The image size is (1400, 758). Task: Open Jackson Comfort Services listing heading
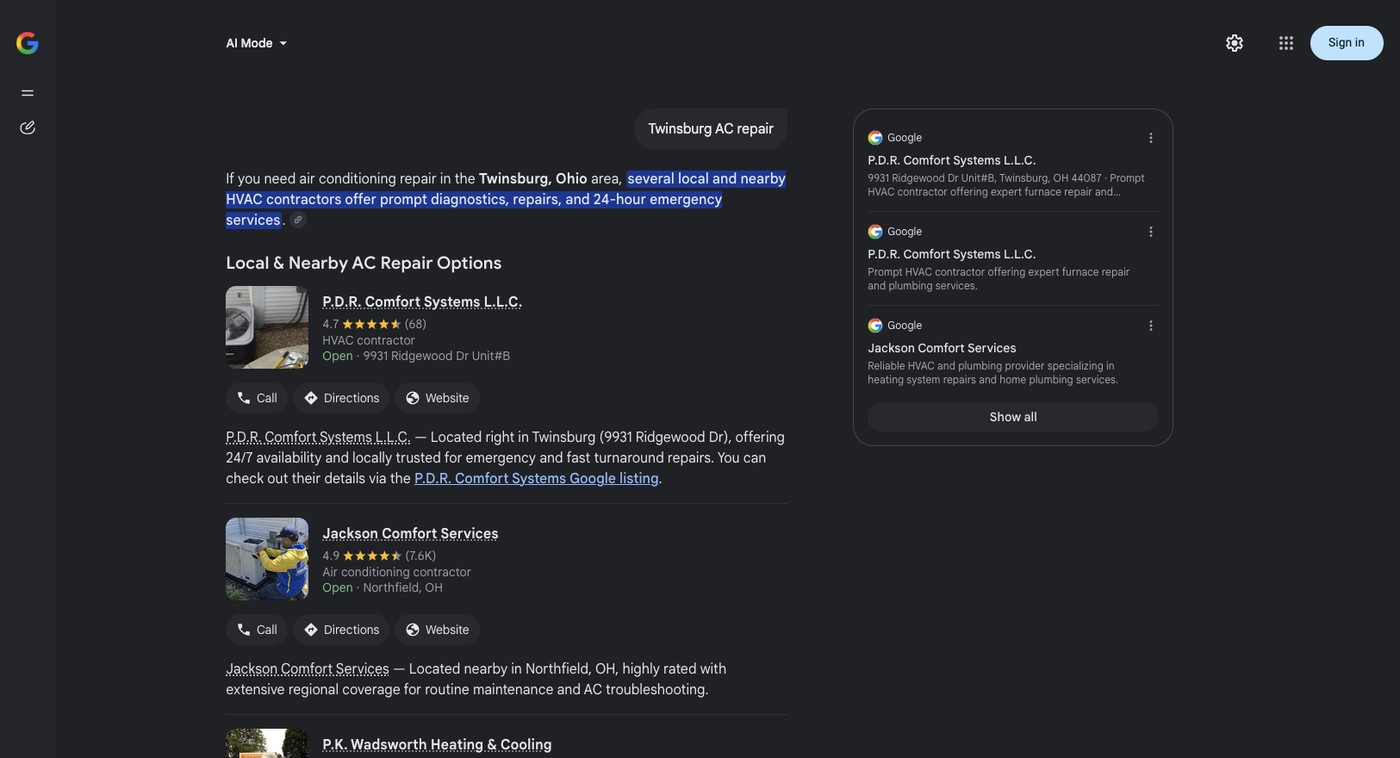click(x=410, y=534)
